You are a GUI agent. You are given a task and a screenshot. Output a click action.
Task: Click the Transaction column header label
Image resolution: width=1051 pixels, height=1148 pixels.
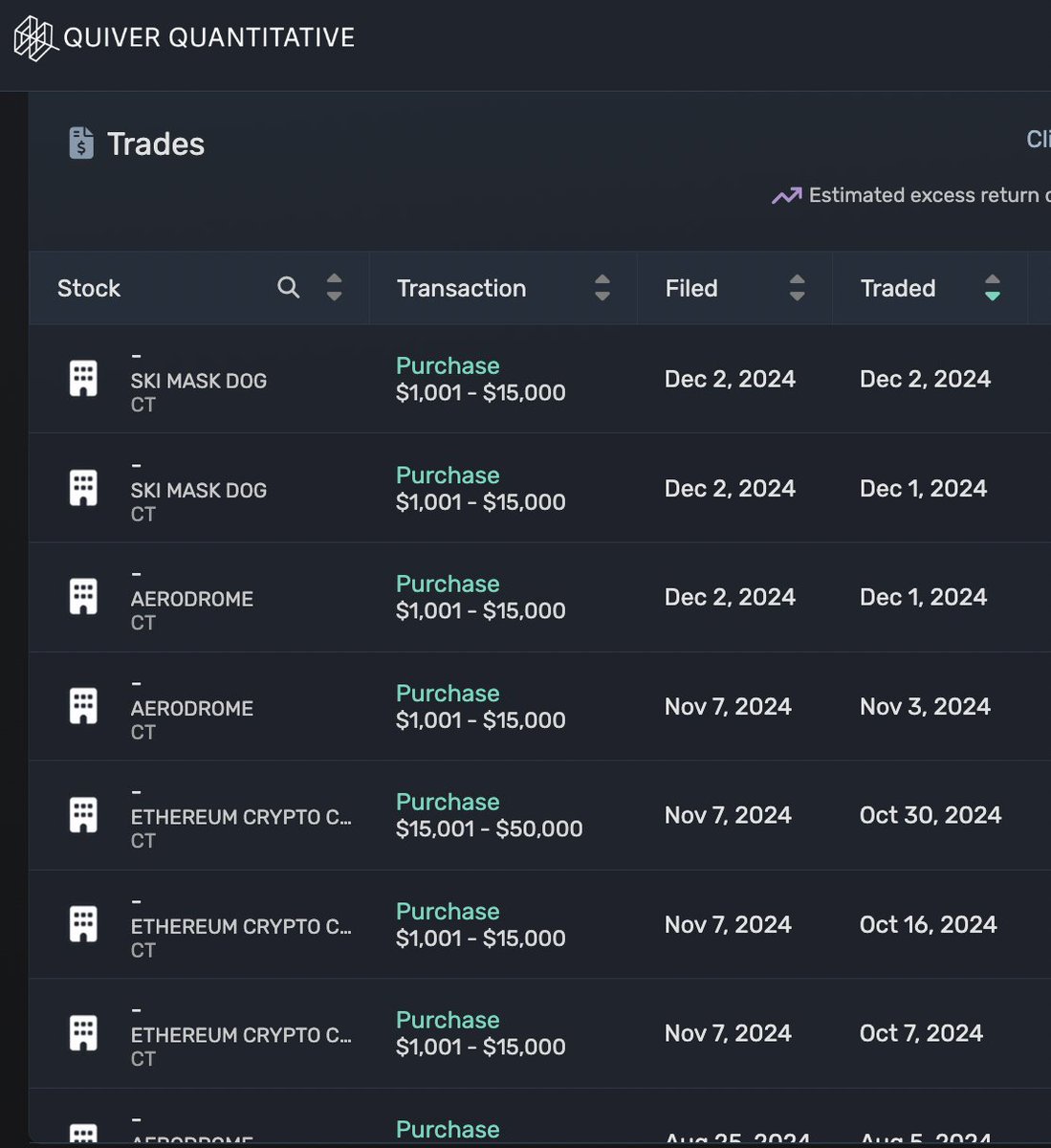[x=461, y=288]
